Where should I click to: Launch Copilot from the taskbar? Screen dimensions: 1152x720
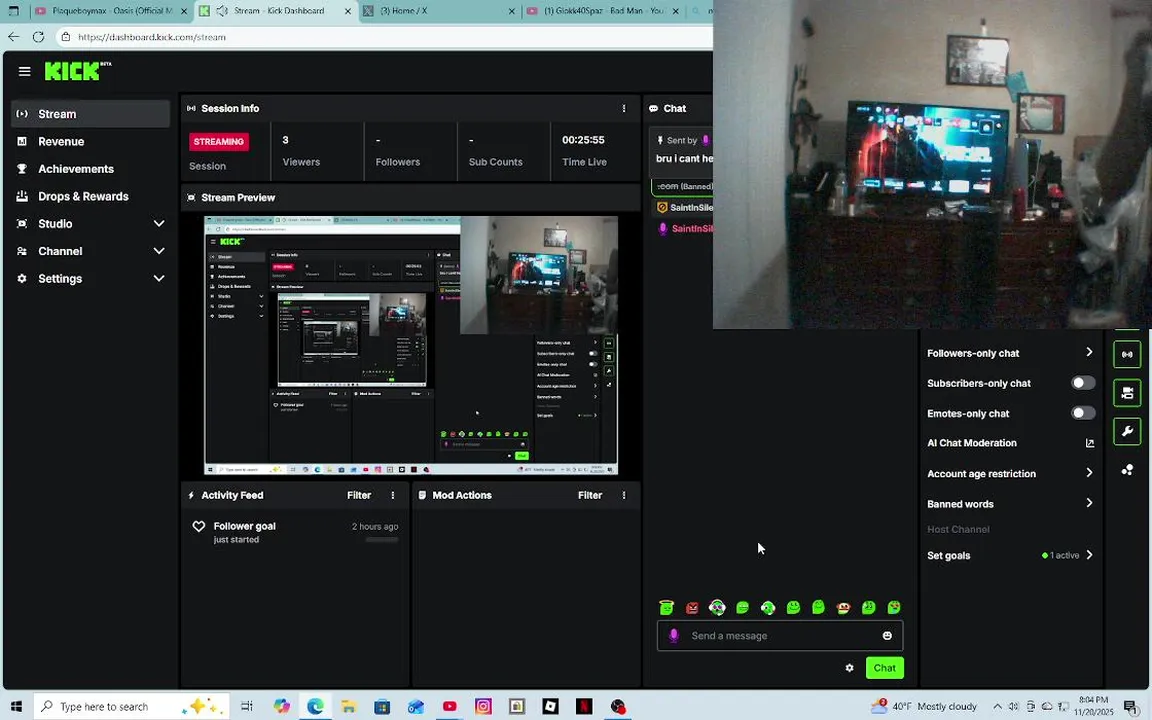click(281, 706)
